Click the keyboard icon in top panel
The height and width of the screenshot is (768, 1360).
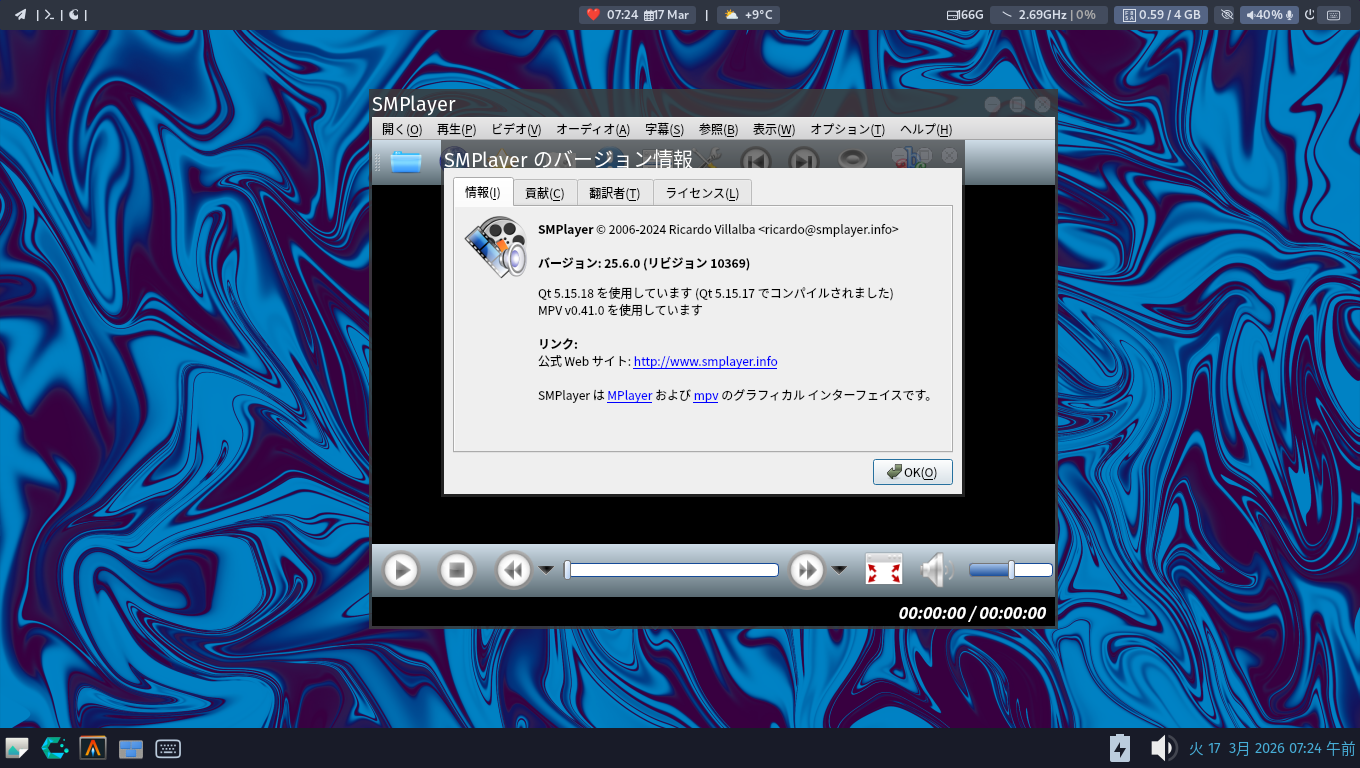(x=1332, y=15)
